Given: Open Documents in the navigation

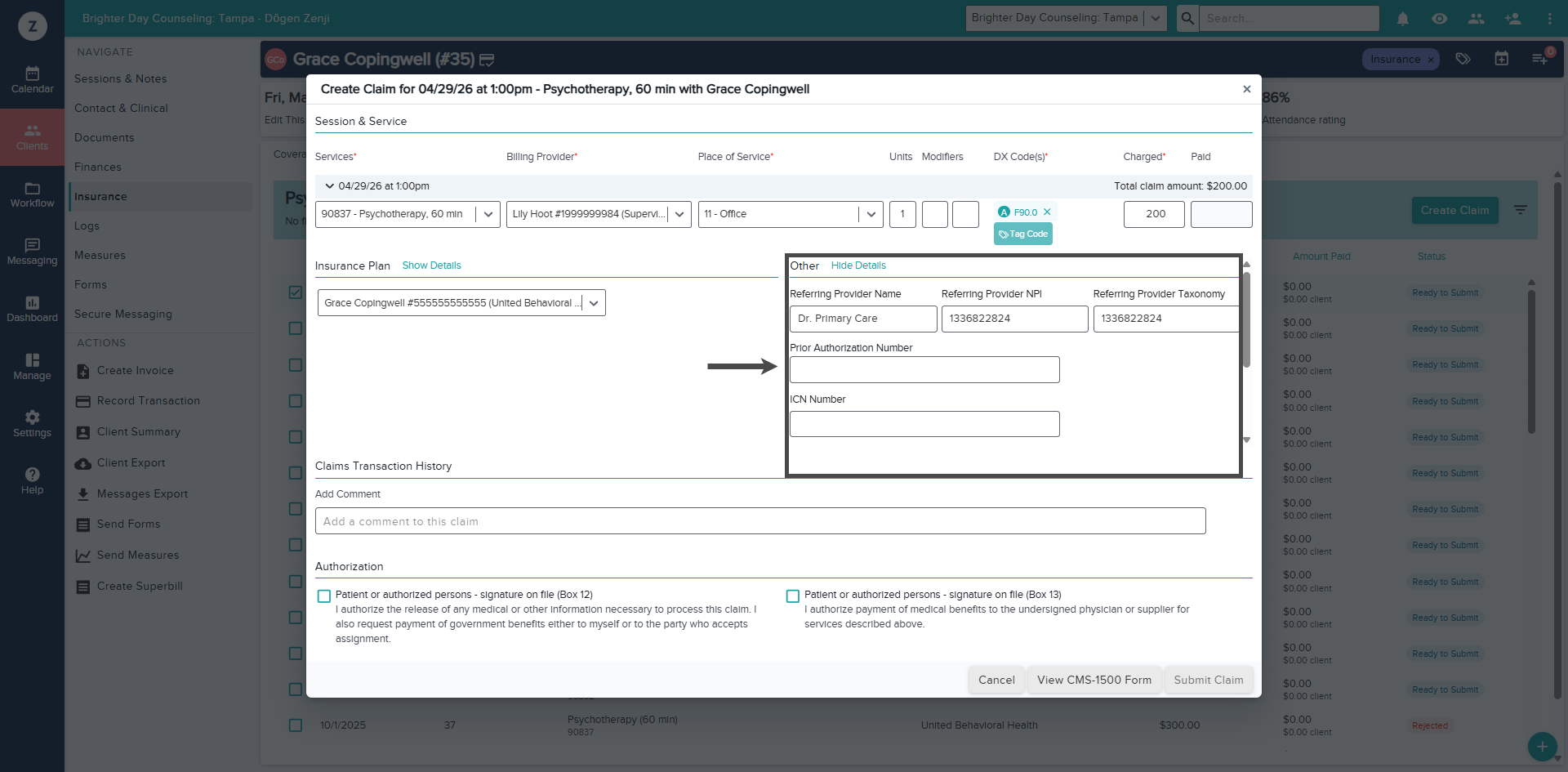Looking at the screenshot, I should tap(104, 138).
